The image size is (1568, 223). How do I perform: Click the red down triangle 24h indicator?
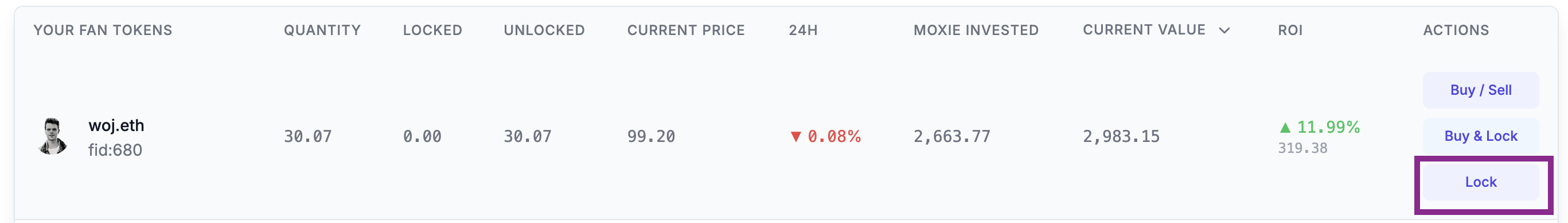pos(795,137)
